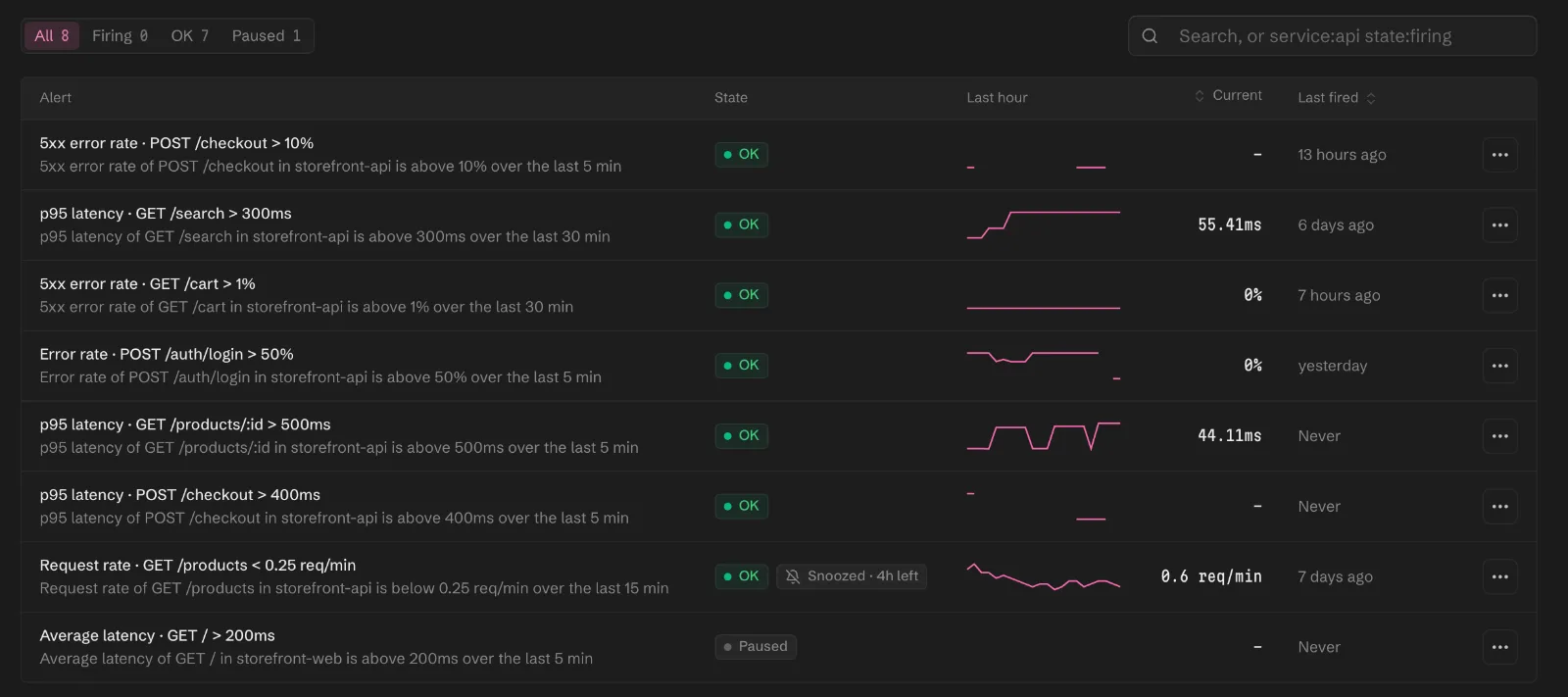Click the 13 hours ago last fired value
Screen dimensions: 1568x697
pos(1342,155)
